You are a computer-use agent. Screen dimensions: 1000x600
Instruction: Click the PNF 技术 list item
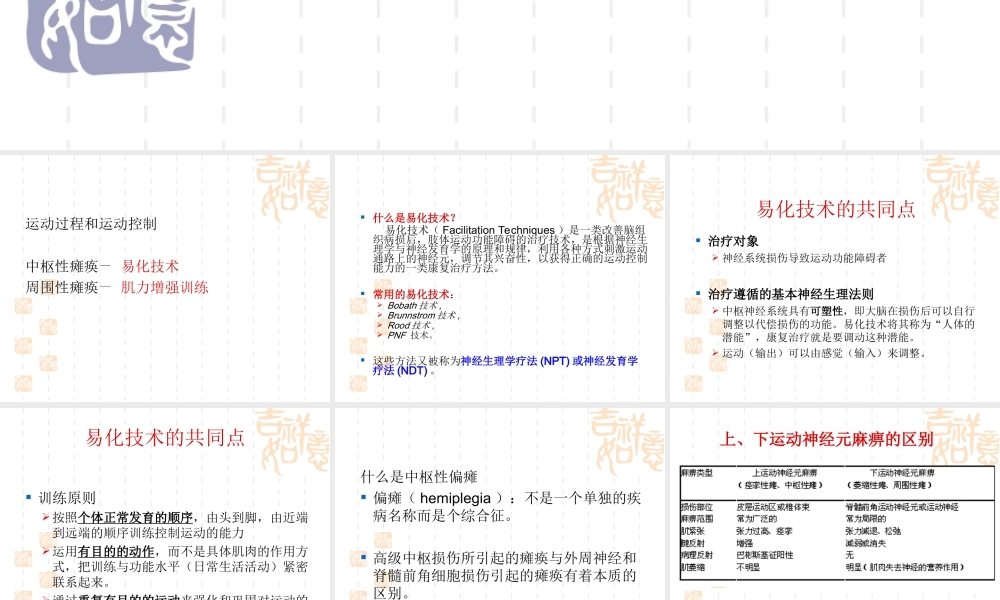tap(410, 335)
